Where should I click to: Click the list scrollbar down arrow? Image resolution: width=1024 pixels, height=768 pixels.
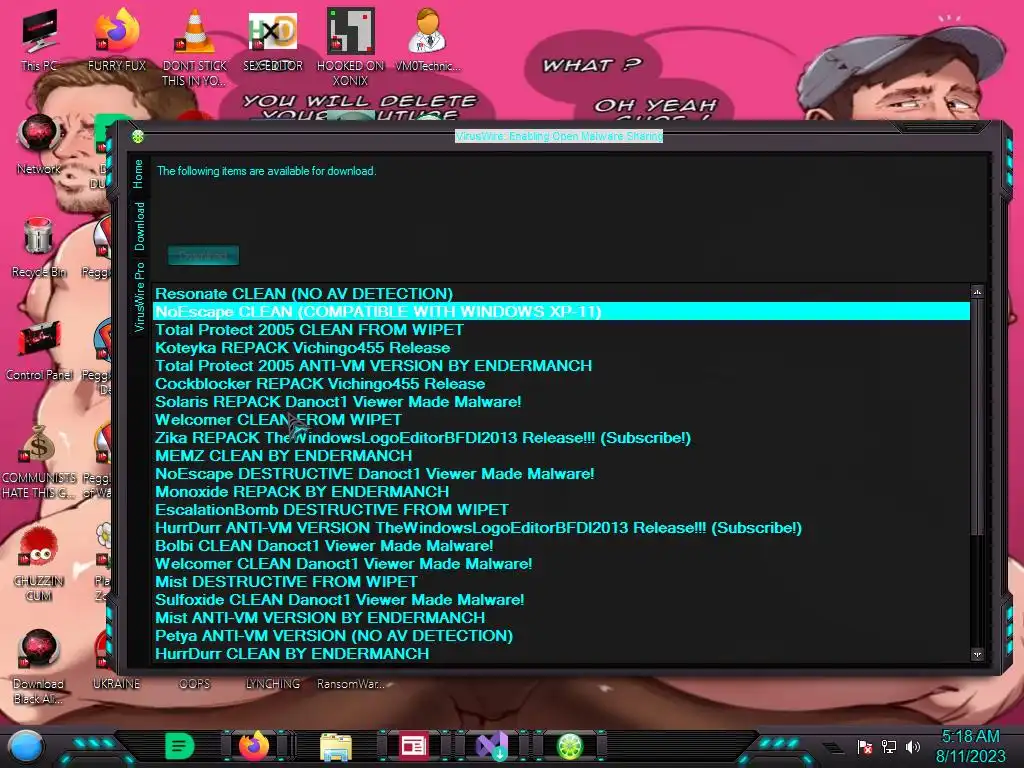click(x=977, y=654)
